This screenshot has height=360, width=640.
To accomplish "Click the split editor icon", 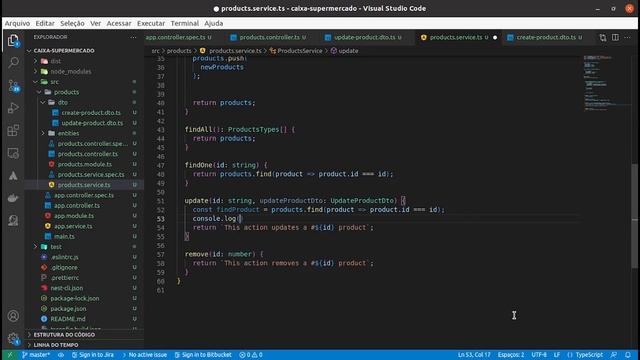I will click(x=615, y=38).
